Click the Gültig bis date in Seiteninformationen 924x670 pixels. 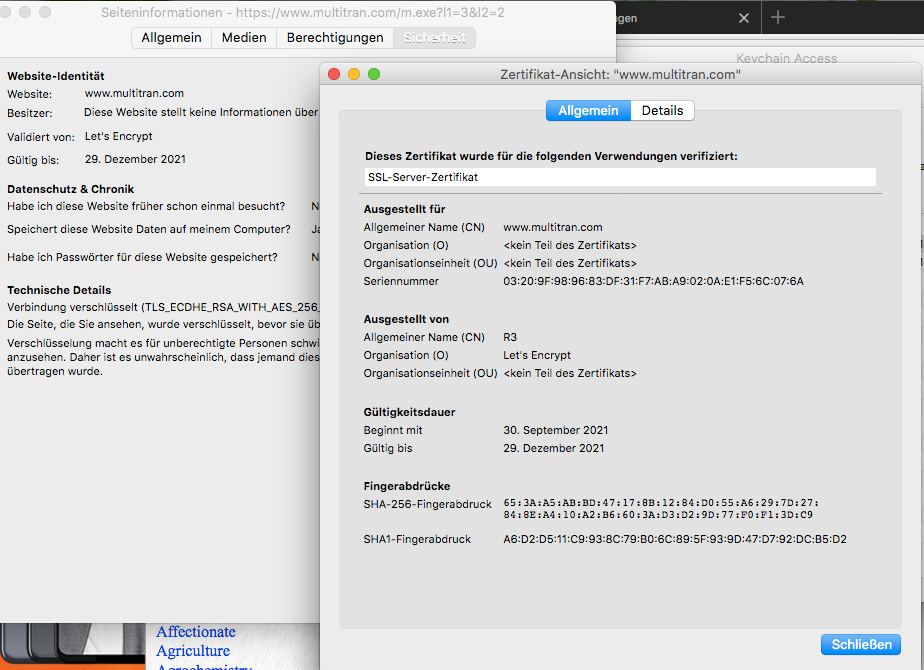pyautogui.click(x=135, y=159)
